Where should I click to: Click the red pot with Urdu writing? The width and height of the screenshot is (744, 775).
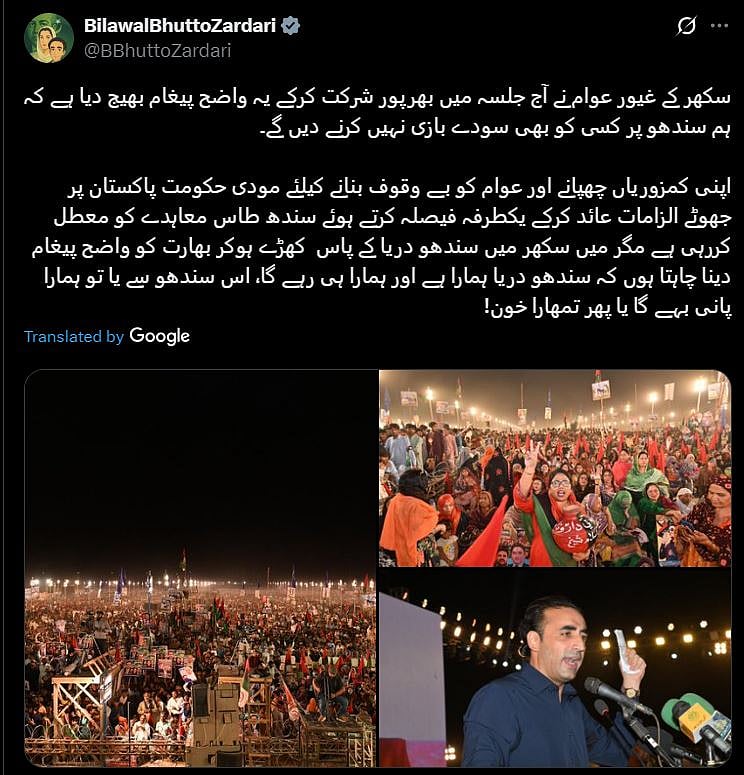(574, 536)
